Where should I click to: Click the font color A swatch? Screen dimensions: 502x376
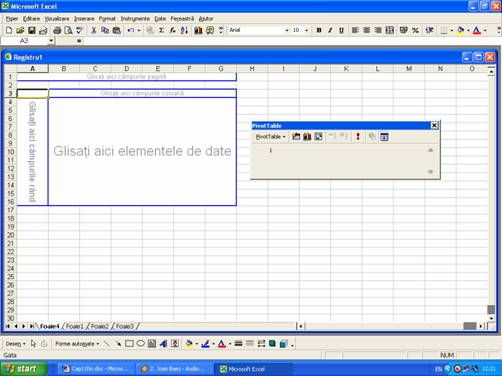477,30
